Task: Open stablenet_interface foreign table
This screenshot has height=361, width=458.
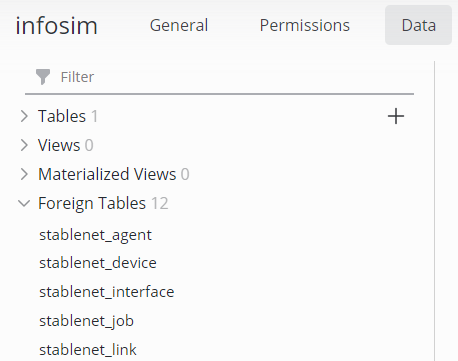Action: coord(107,292)
